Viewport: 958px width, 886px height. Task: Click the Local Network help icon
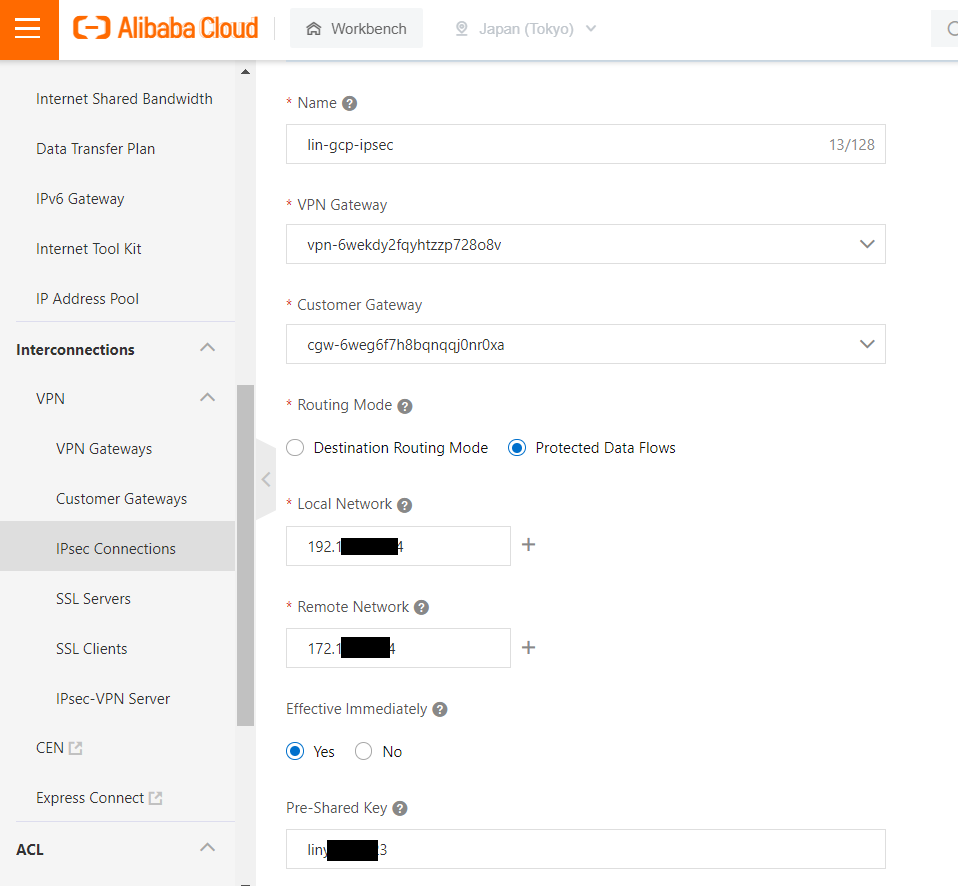tap(404, 505)
